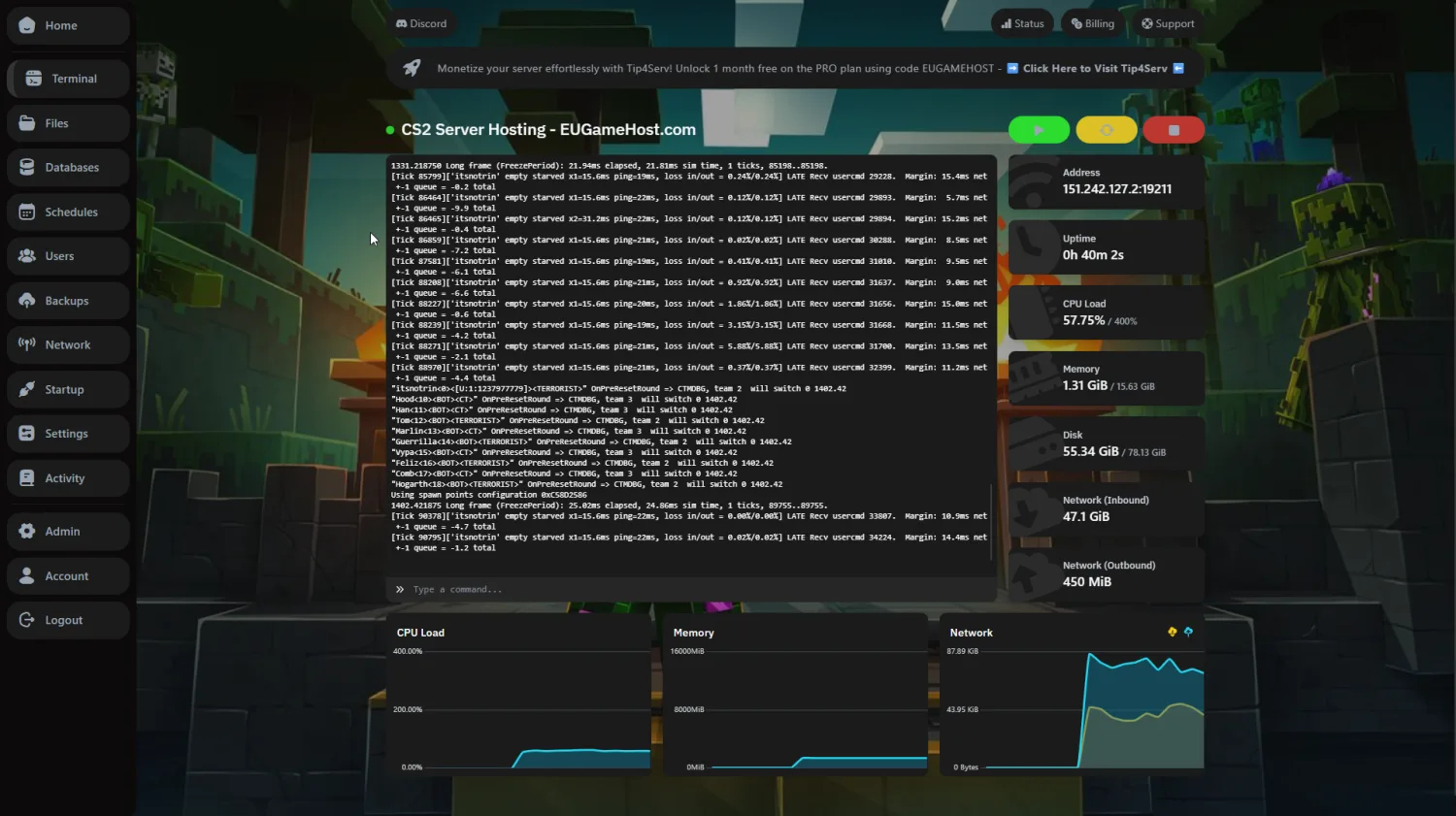This screenshot has height=816, width=1456.
Task: Open Files menu label
Action: click(x=56, y=123)
